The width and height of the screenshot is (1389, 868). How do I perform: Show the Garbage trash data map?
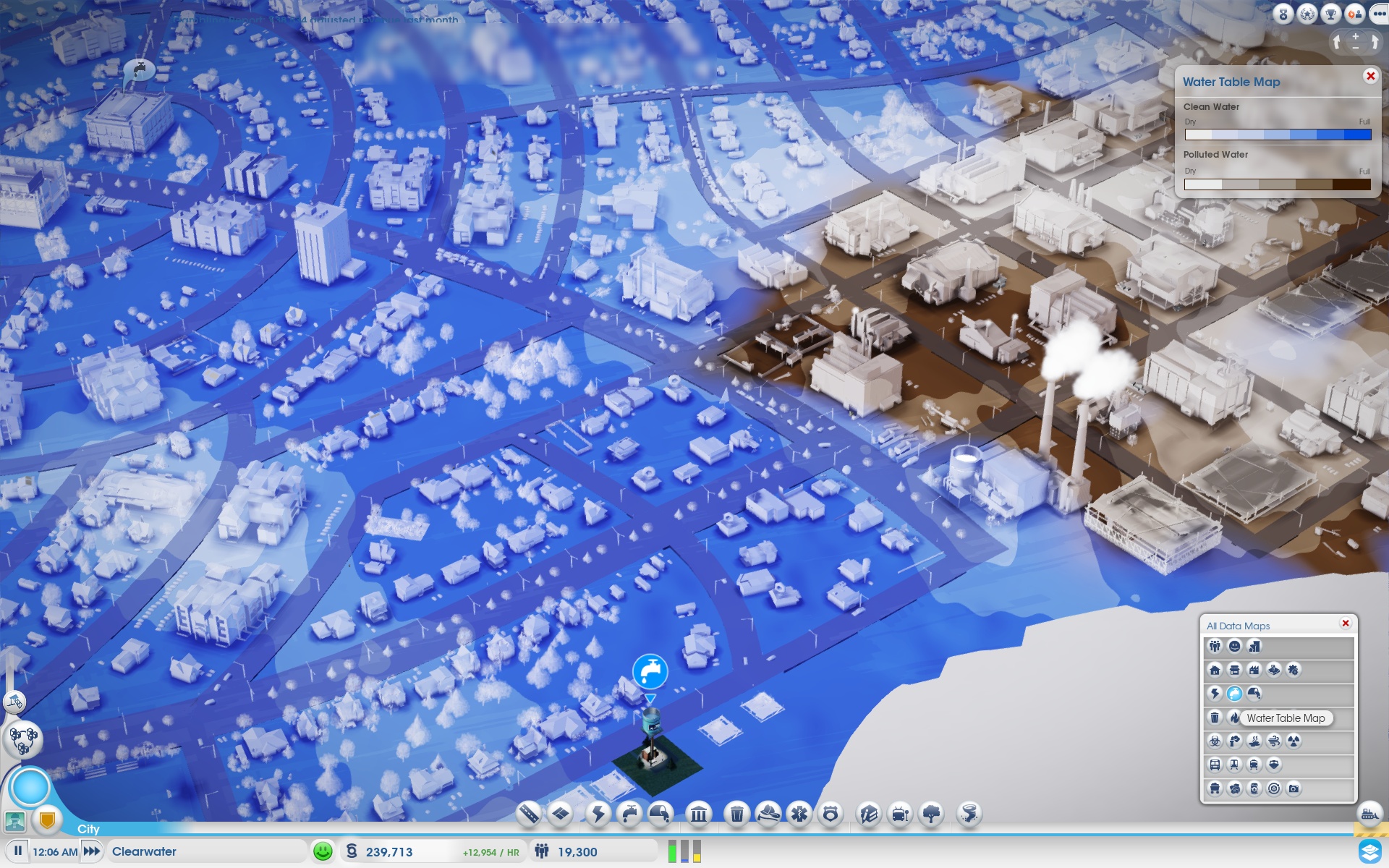click(x=1215, y=718)
